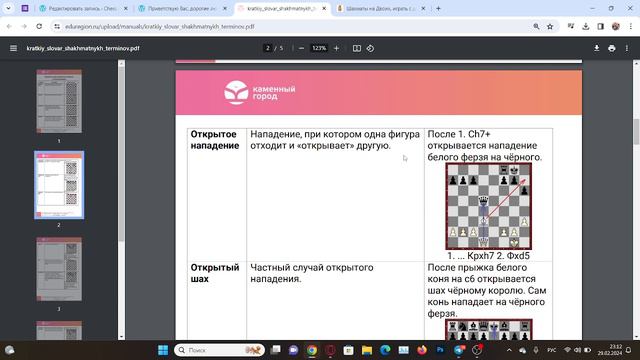Open Chrome three-dot menu
This screenshot has width=640, height=360.
pos(631,26)
